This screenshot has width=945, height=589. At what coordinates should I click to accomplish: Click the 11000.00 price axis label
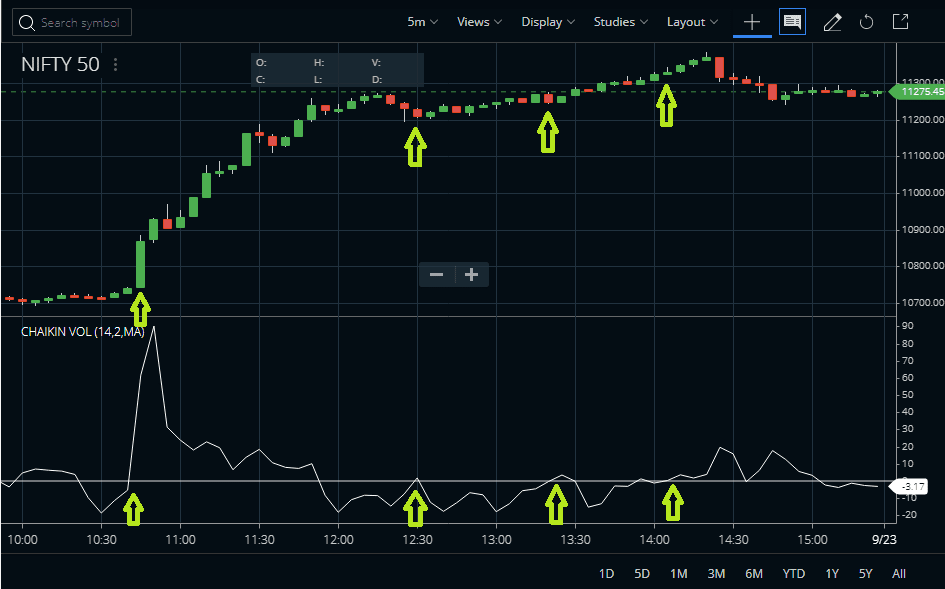pos(922,193)
